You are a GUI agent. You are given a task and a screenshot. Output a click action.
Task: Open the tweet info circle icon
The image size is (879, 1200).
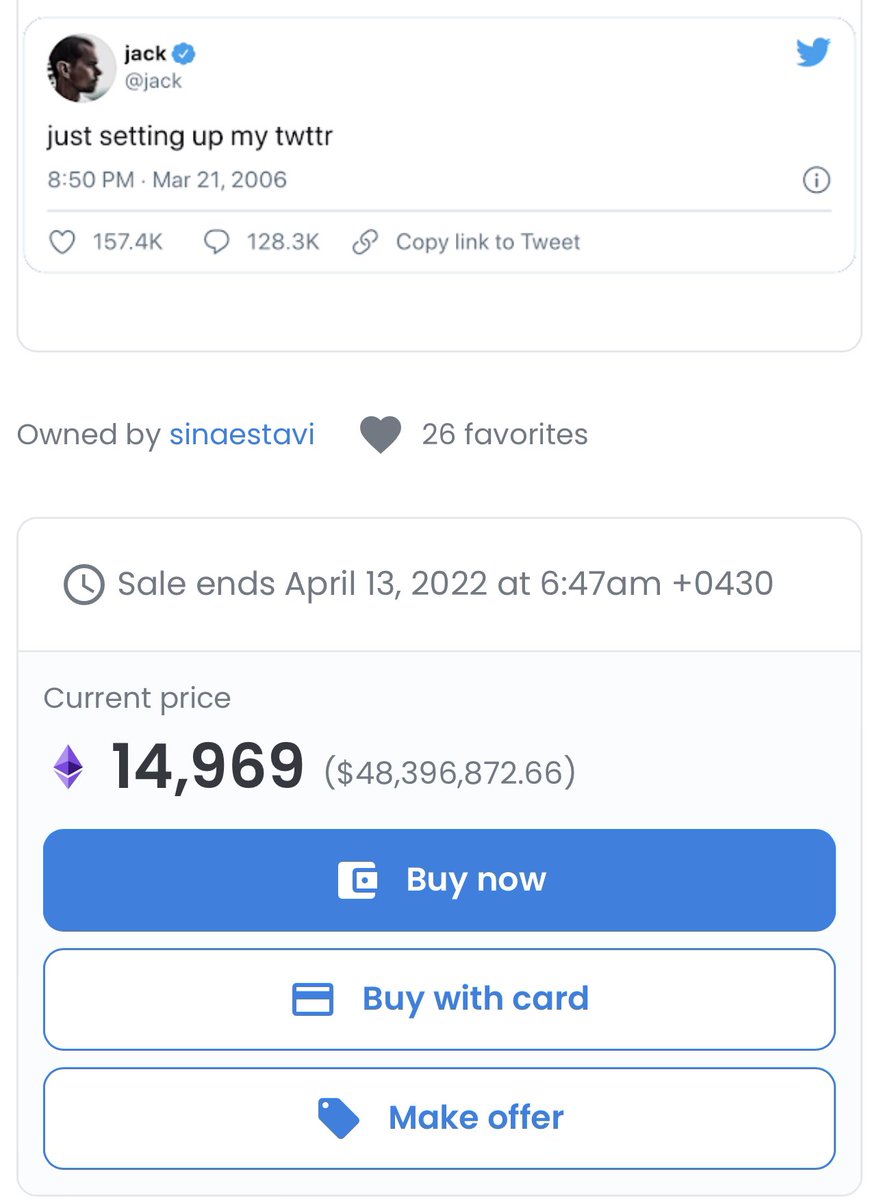click(817, 180)
